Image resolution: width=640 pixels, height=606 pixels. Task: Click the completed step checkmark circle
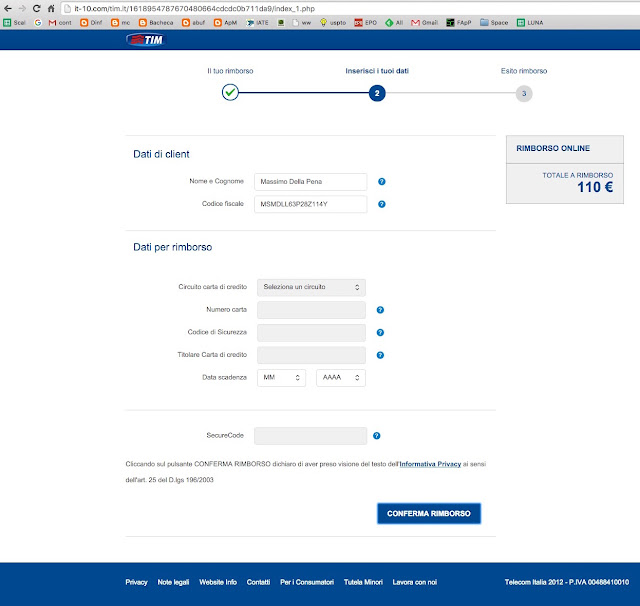tap(230, 92)
